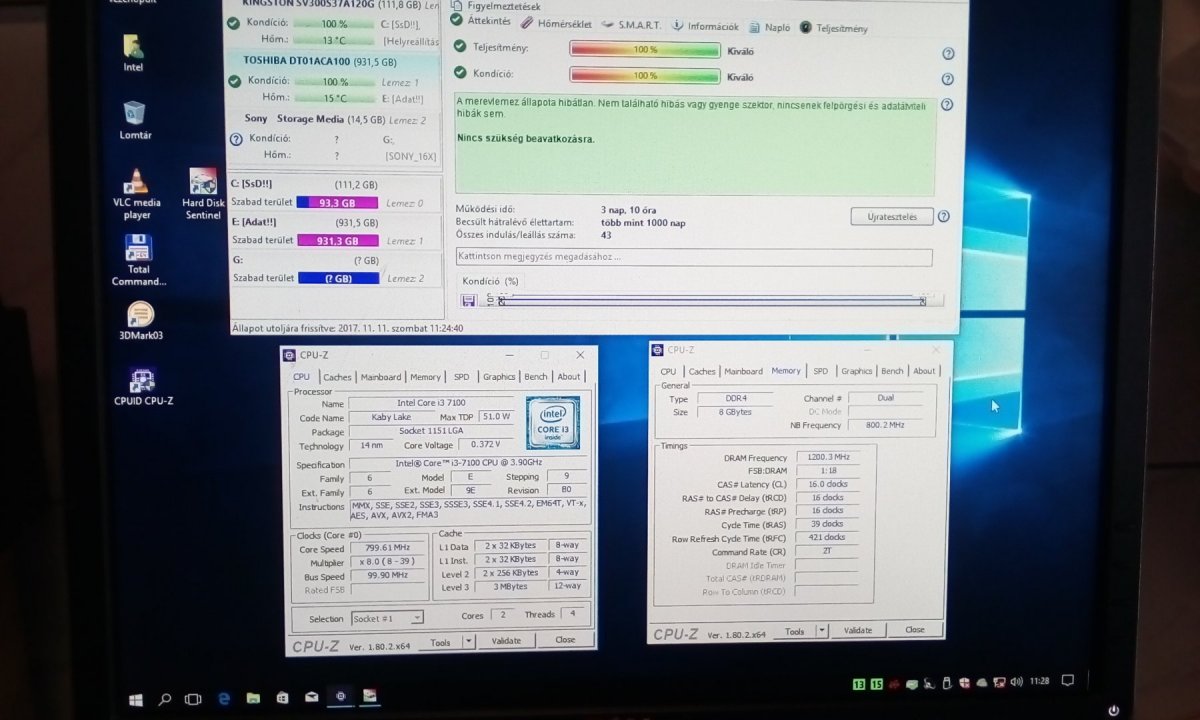Open the S.M.A.R.T. tab
Viewport: 1200px width, 720px height.
[x=632, y=25]
